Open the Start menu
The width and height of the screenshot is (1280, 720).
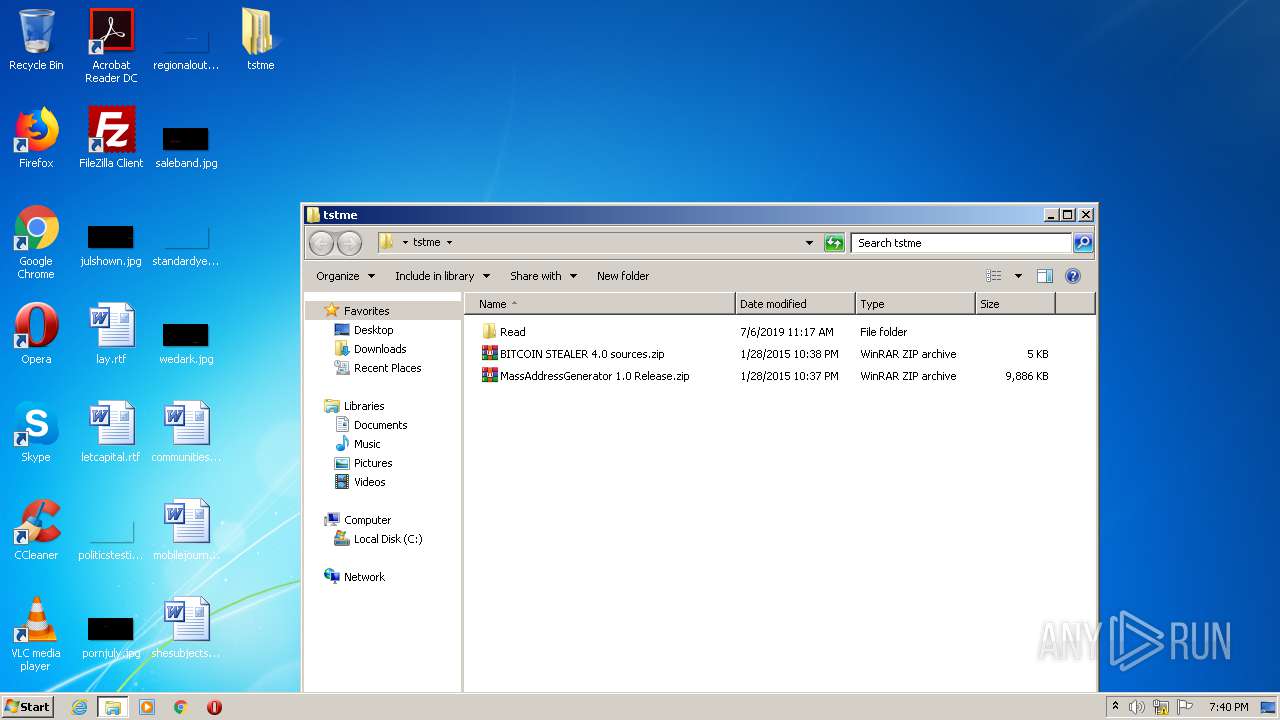click(28, 707)
